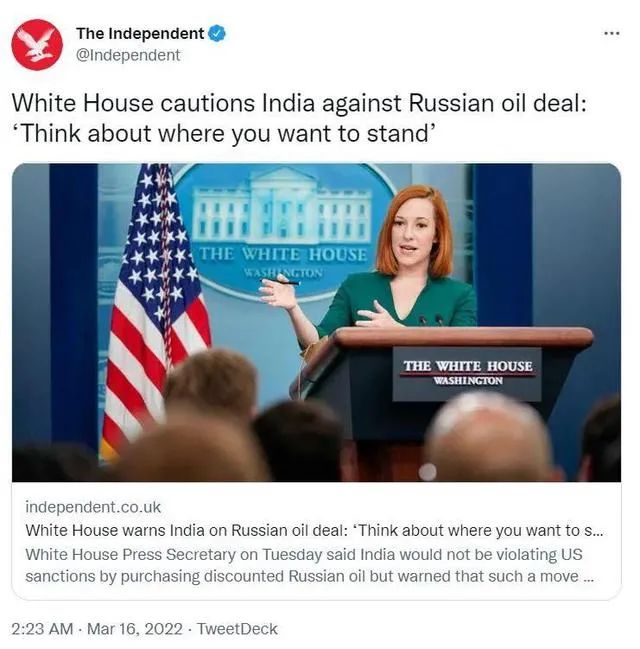
Task: Click the TweetDeck source label
Action: [237, 629]
